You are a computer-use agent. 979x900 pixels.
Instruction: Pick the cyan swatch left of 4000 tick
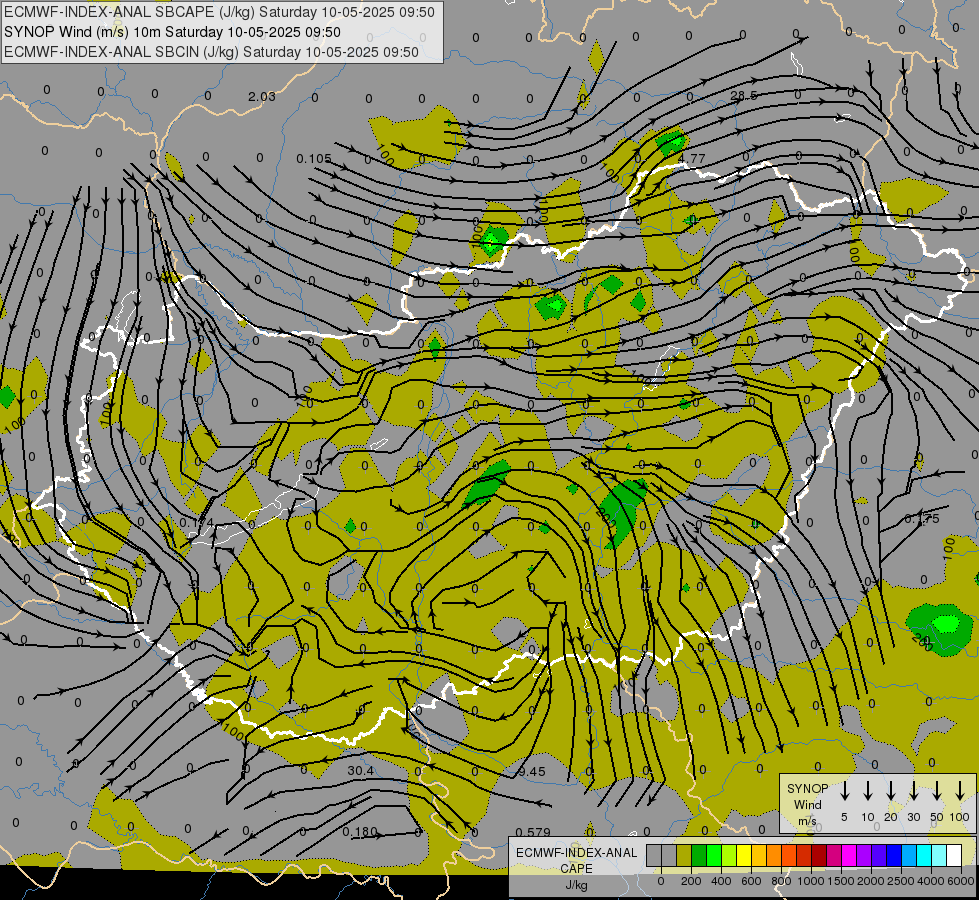924,856
